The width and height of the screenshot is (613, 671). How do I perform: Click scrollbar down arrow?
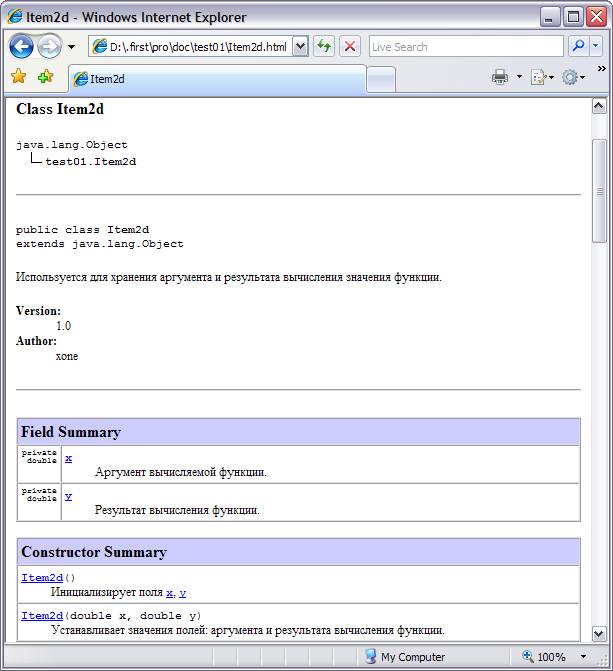(599, 633)
